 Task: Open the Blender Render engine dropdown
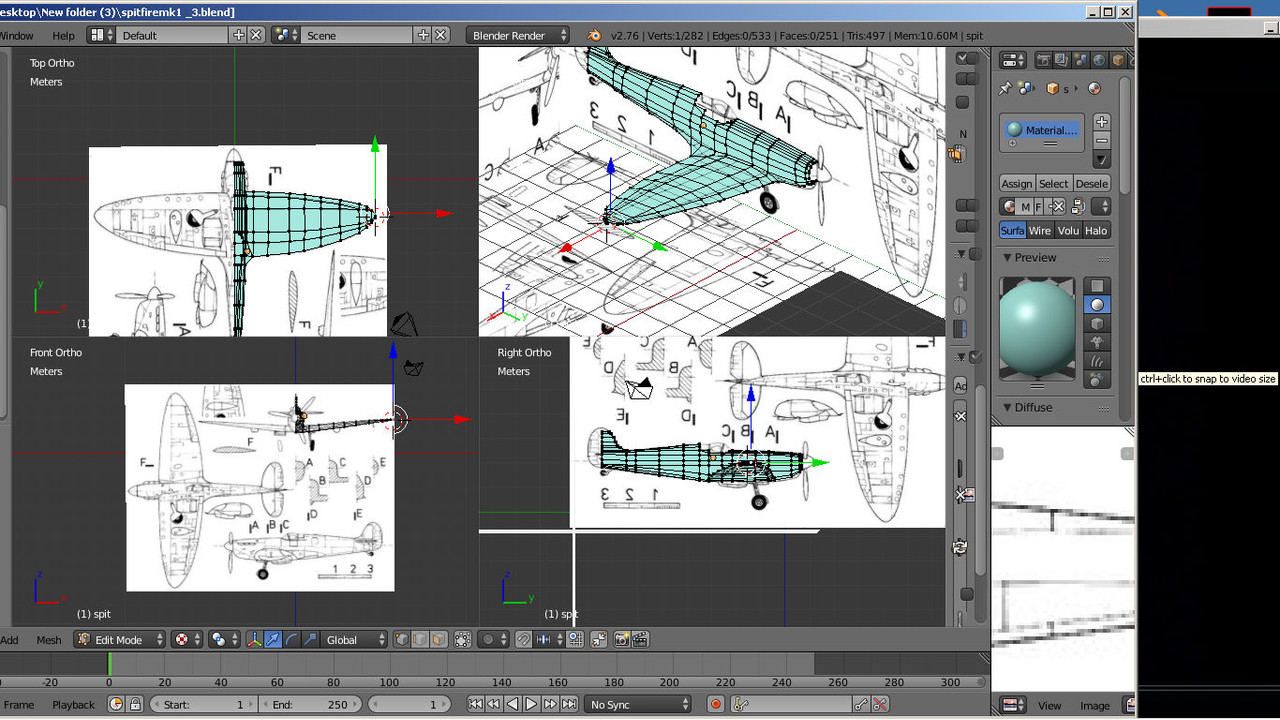[x=518, y=35]
